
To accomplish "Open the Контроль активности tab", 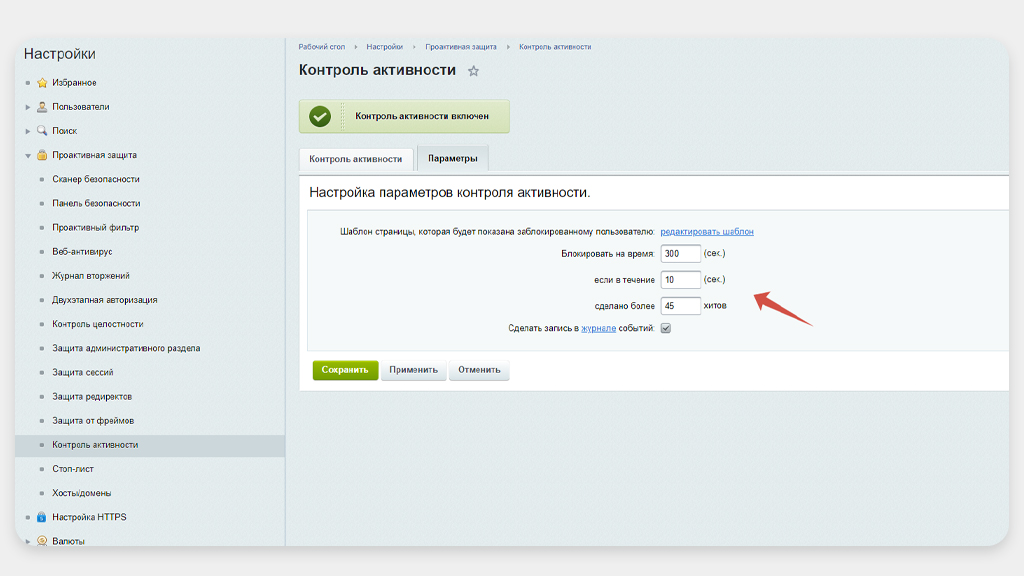I will (355, 159).
